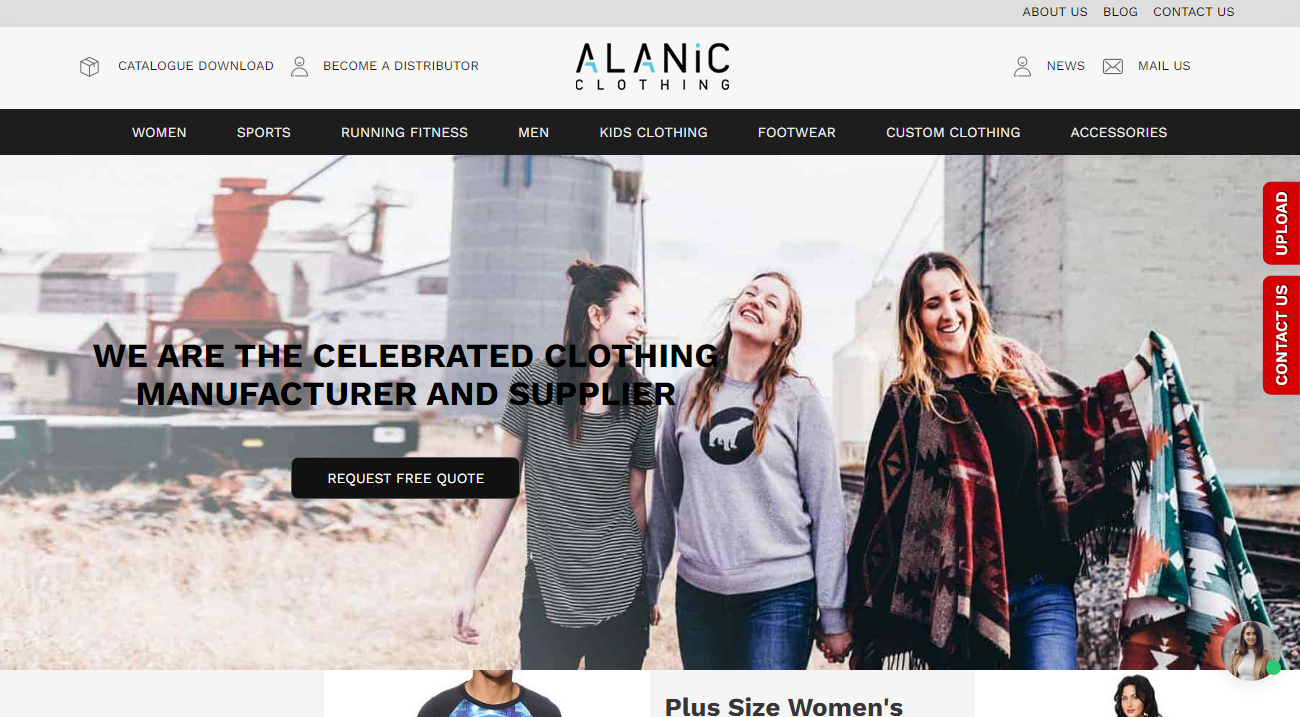
Task: Open Accessories category
Action: click(x=1118, y=132)
